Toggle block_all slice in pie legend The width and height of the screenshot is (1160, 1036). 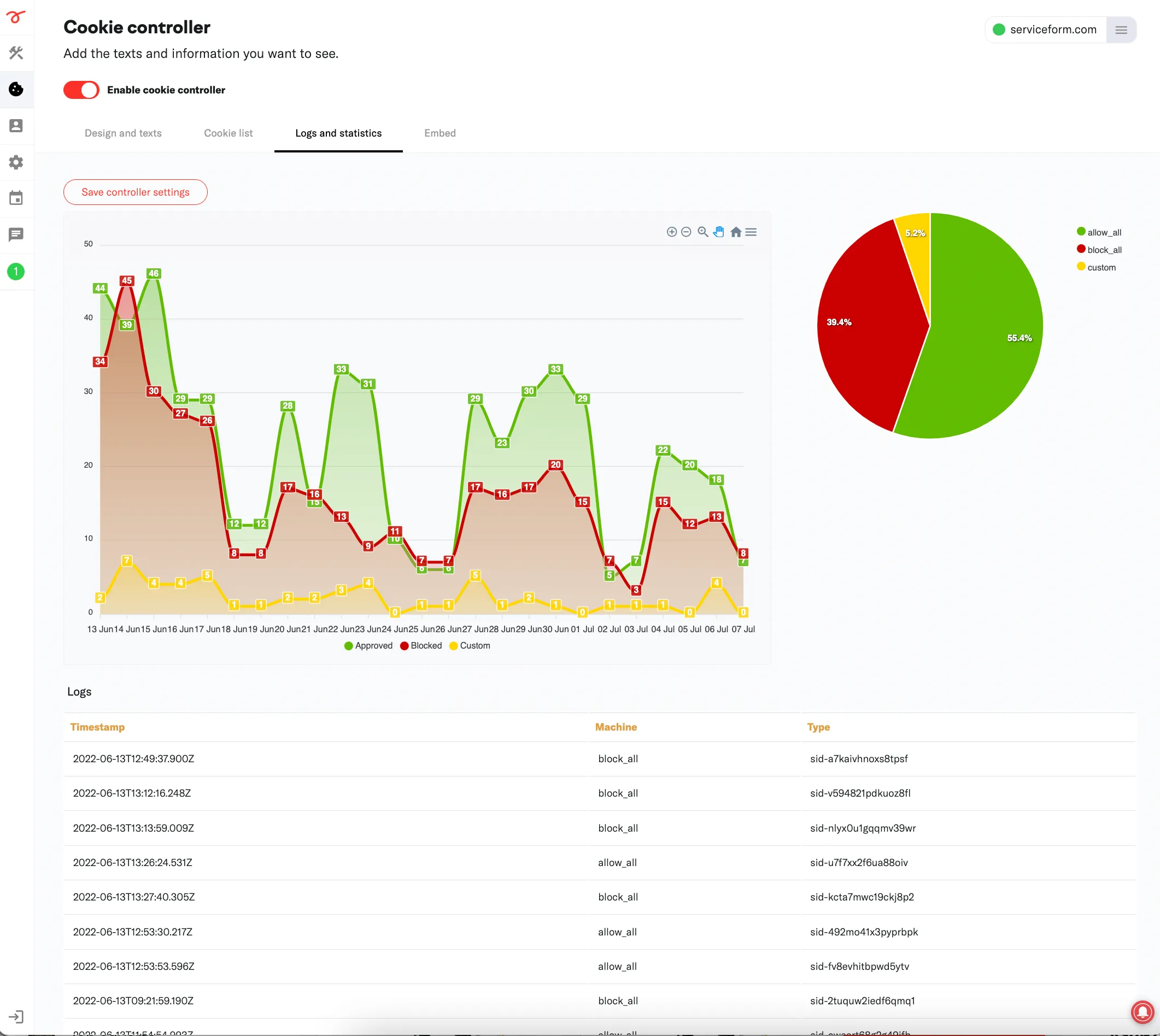[x=1098, y=250]
